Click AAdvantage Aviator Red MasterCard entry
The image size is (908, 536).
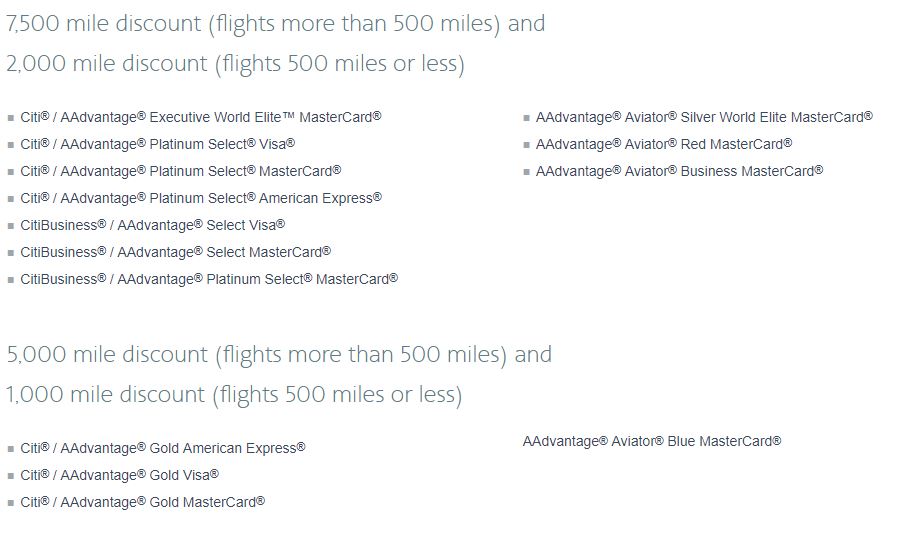point(664,144)
